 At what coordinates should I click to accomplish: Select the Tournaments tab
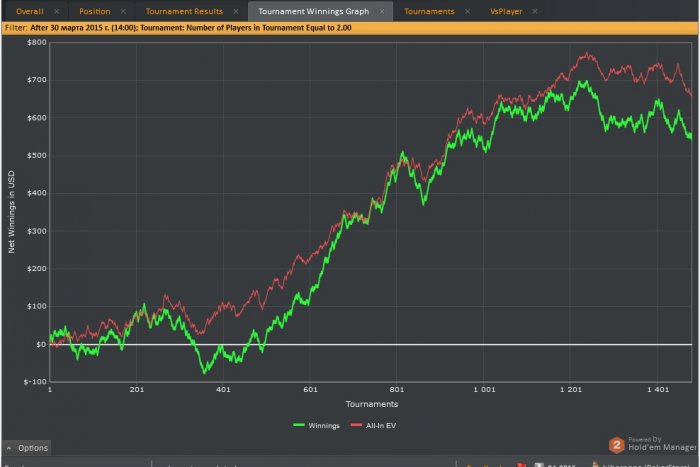[429, 11]
